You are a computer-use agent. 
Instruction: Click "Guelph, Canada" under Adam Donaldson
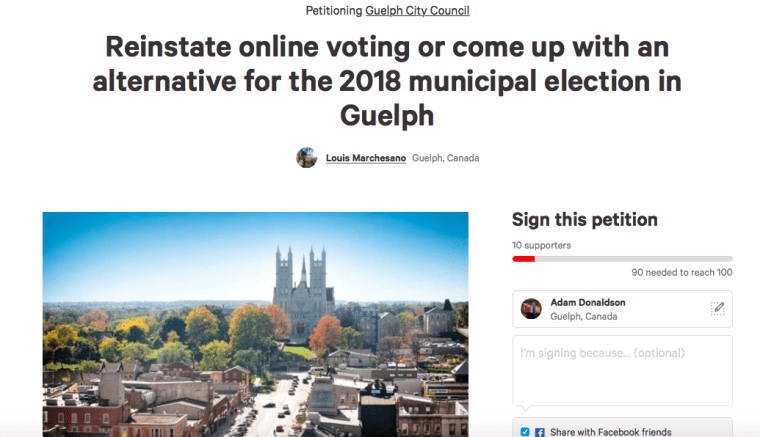[584, 316]
